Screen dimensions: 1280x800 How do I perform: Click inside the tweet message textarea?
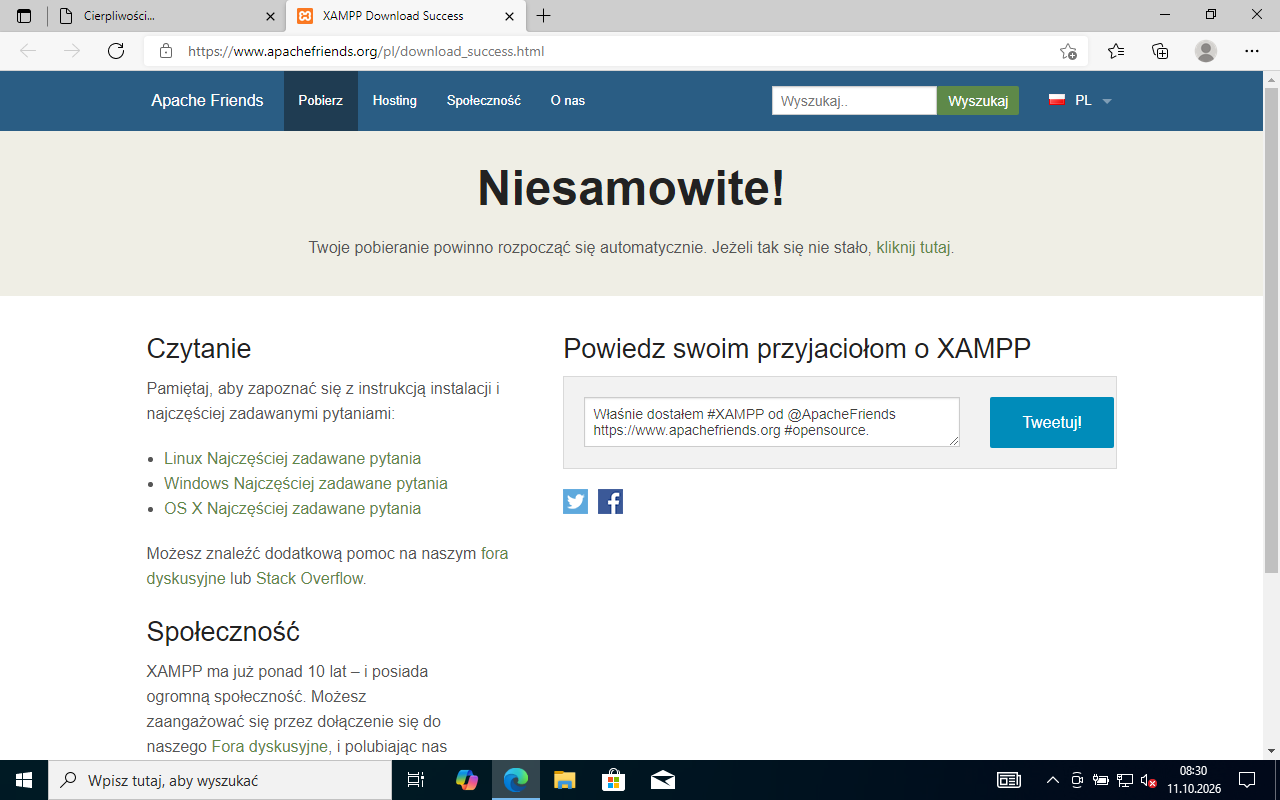[x=772, y=422]
